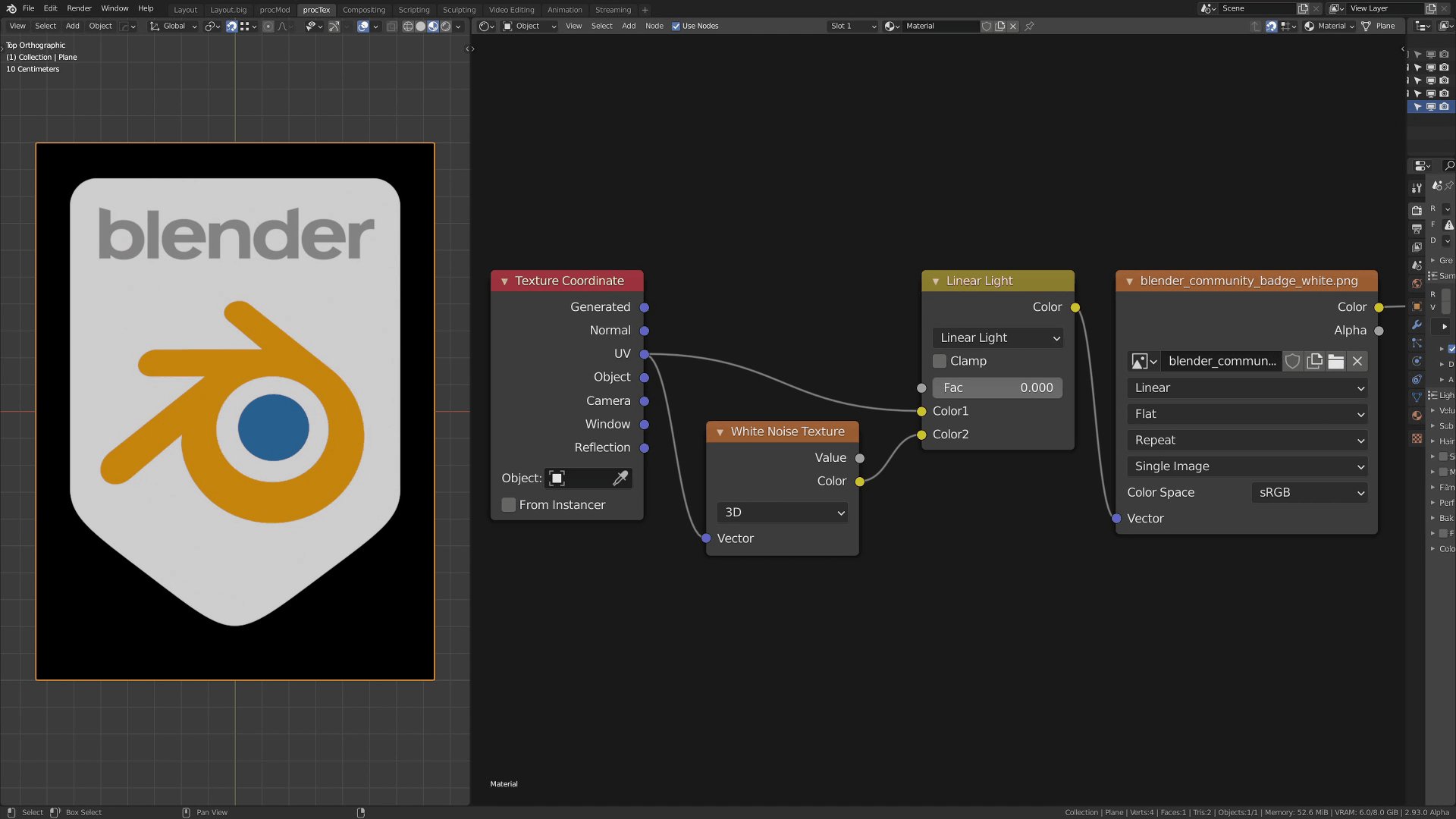Select wireframe viewport shading
The height and width of the screenshot is (819, 1456).
click(408, 26)
